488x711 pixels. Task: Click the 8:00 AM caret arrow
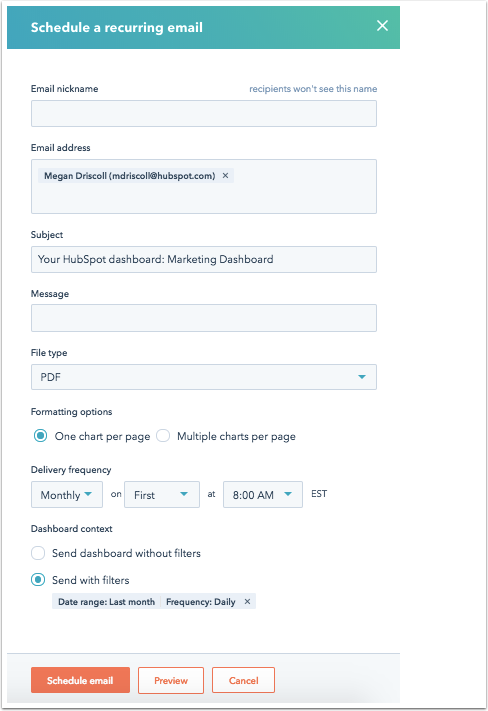coord(288,494)
